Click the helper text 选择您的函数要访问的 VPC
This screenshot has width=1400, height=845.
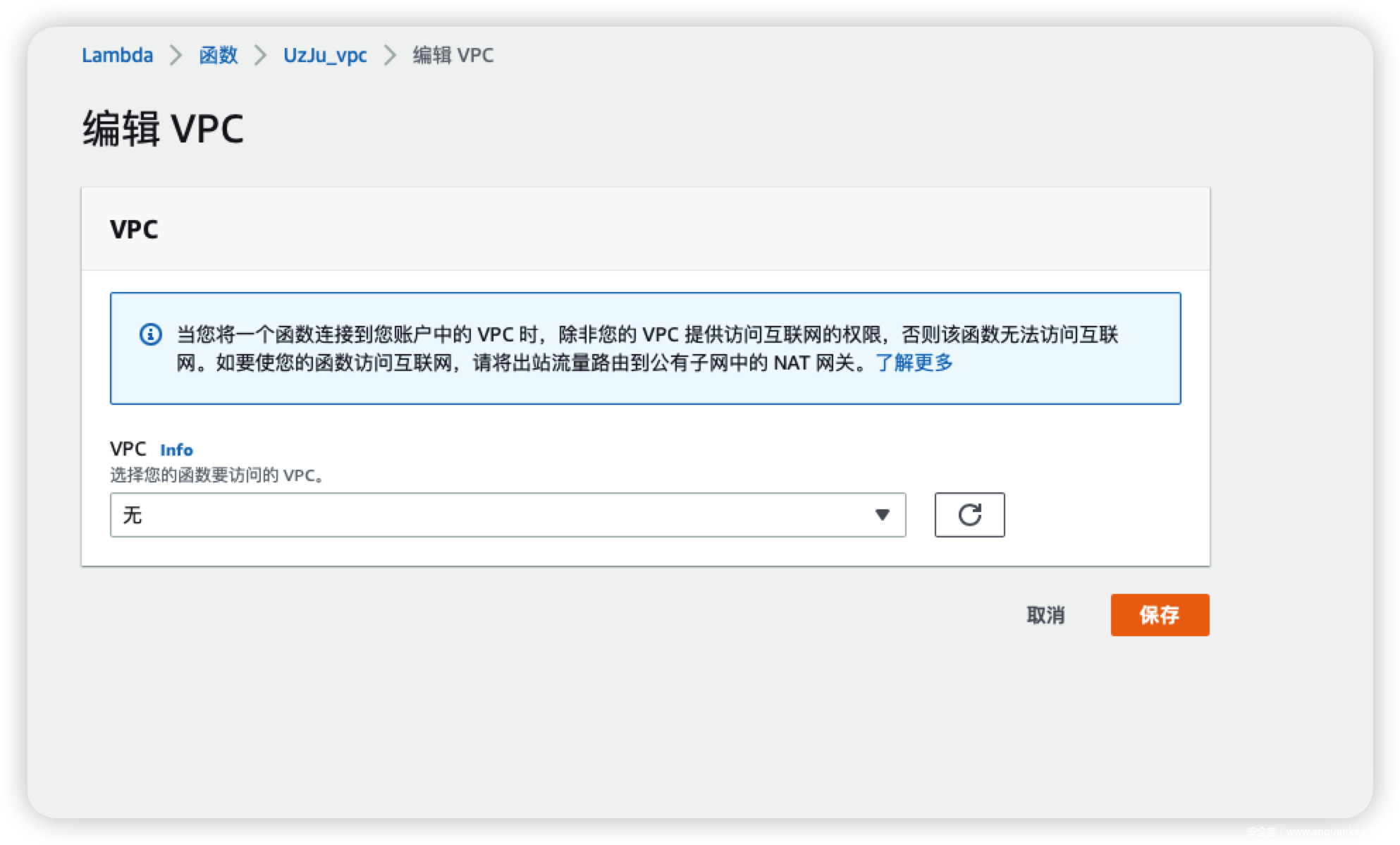[x=216, y=475]
